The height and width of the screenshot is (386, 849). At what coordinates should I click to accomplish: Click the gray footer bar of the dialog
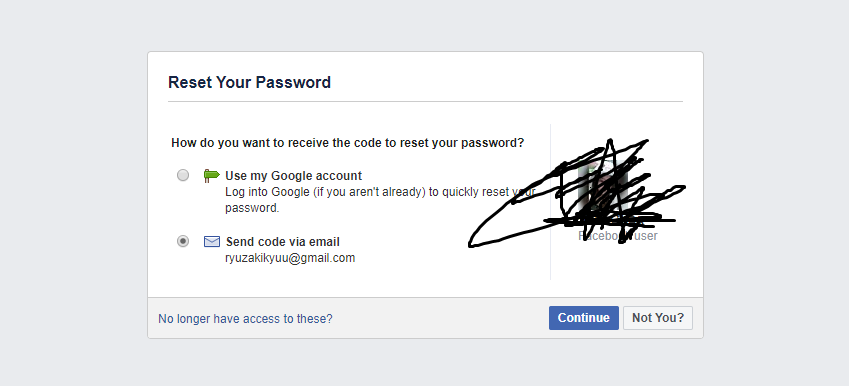(x=425, y=318)
